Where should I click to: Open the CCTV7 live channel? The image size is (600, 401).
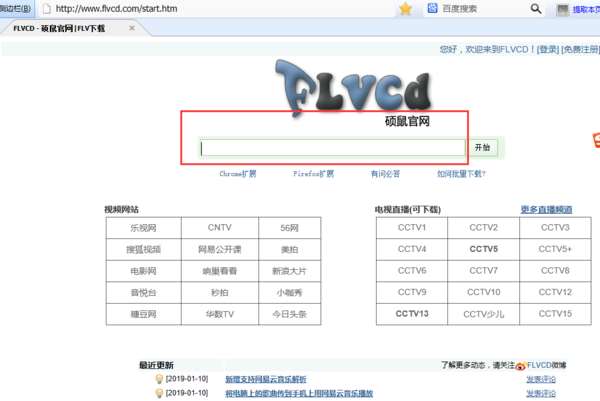click(484, 271)
